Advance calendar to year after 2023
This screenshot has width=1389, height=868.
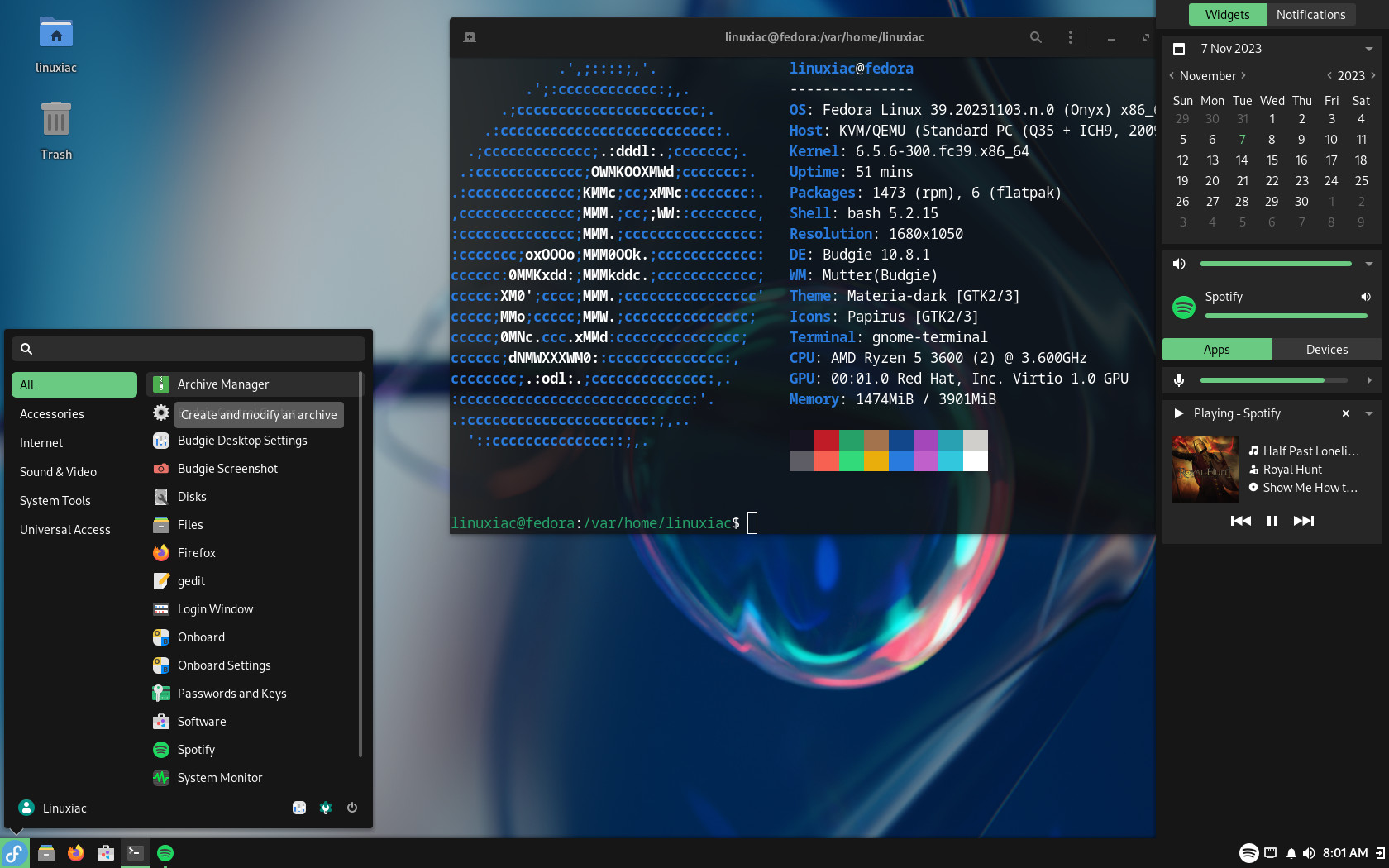pos(1373,75)
